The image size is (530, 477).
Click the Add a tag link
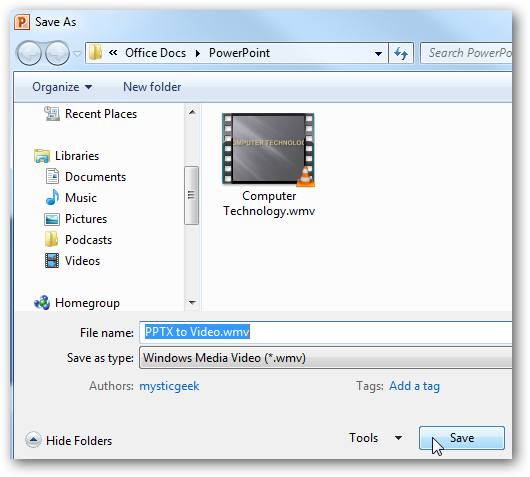click(x=414, y=386)
